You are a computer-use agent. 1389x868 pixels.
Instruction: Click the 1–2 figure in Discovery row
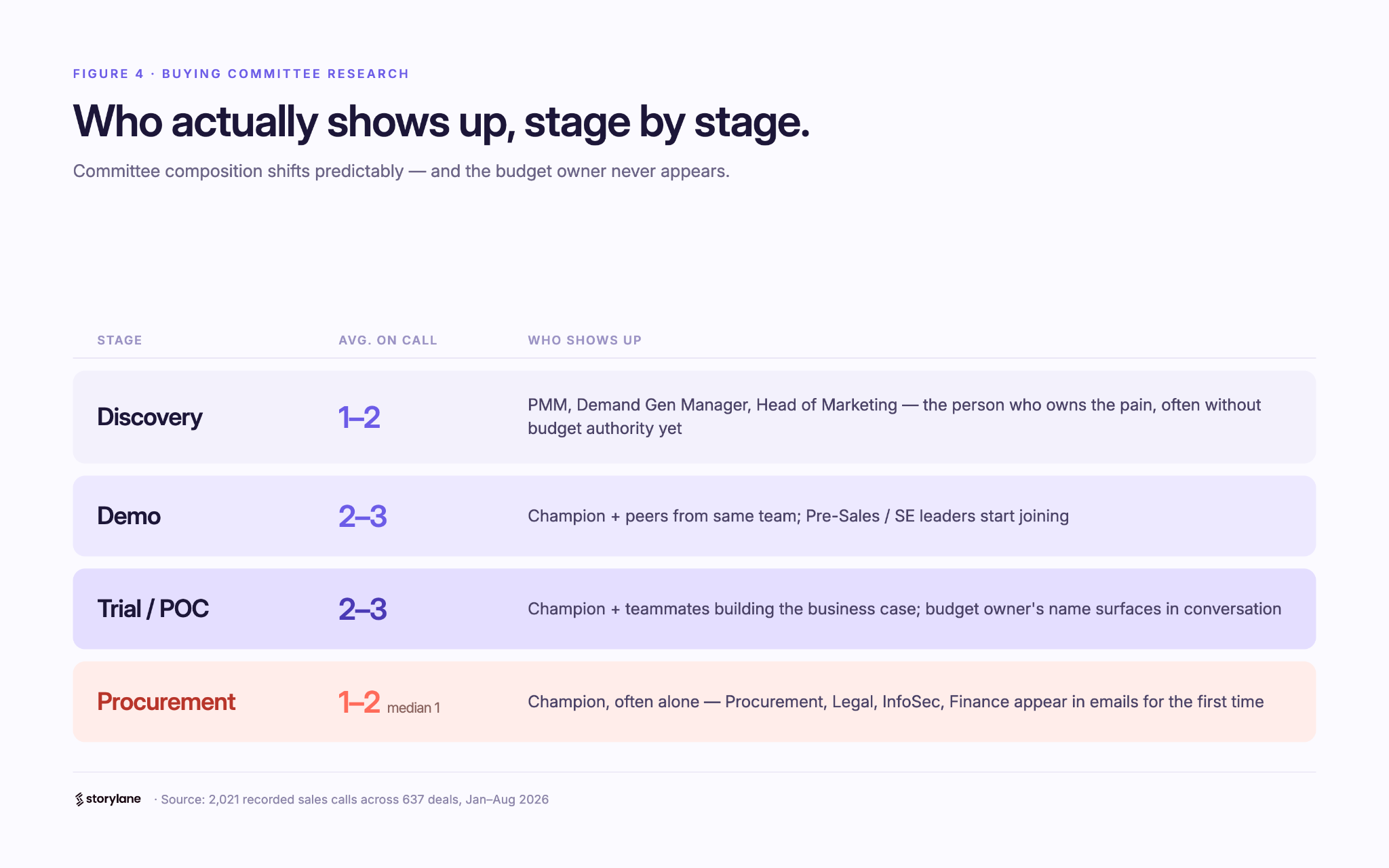pos(359,417)
